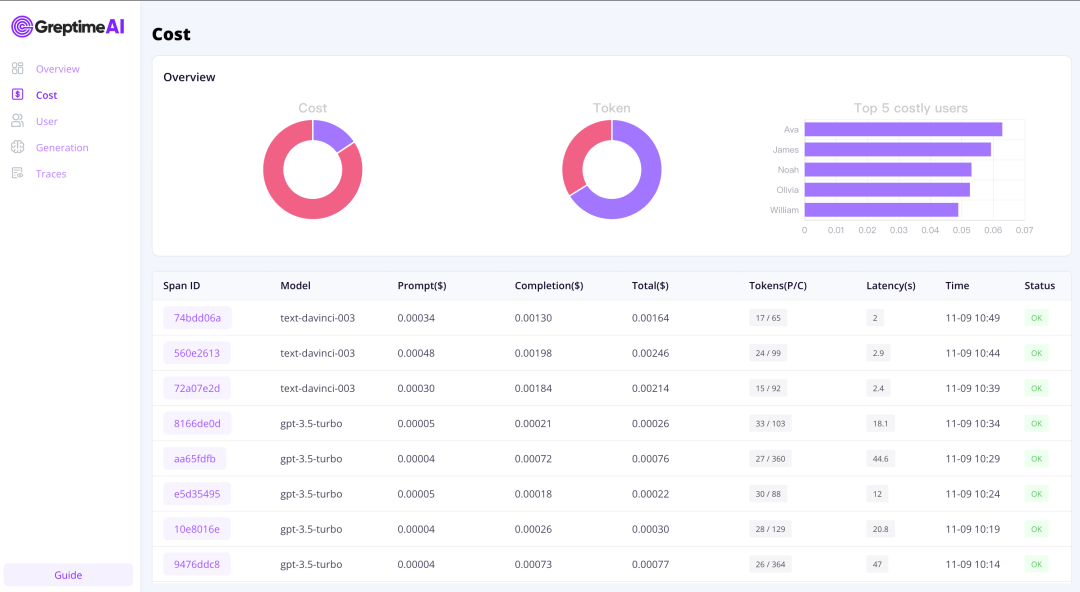Click the Overview grid icon in sidebar
Screen dimensions: 1080x592
(x=17, y=69)
